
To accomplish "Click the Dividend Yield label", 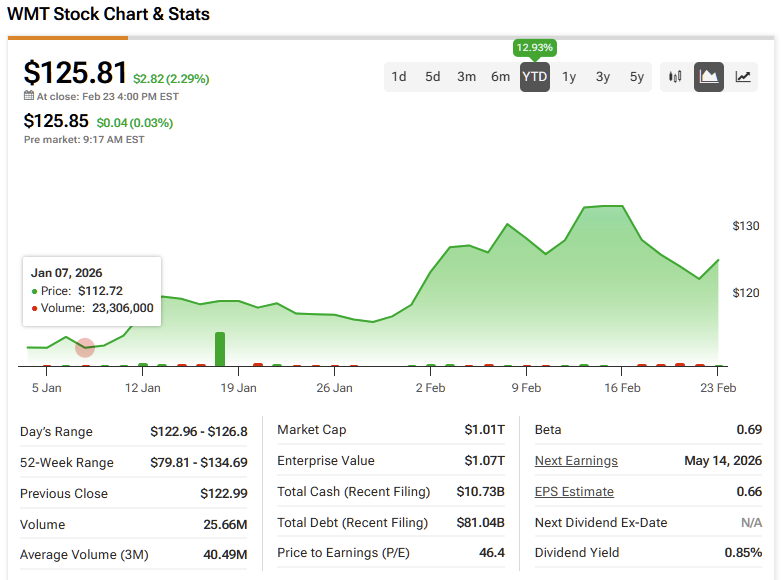I will 577,553.
